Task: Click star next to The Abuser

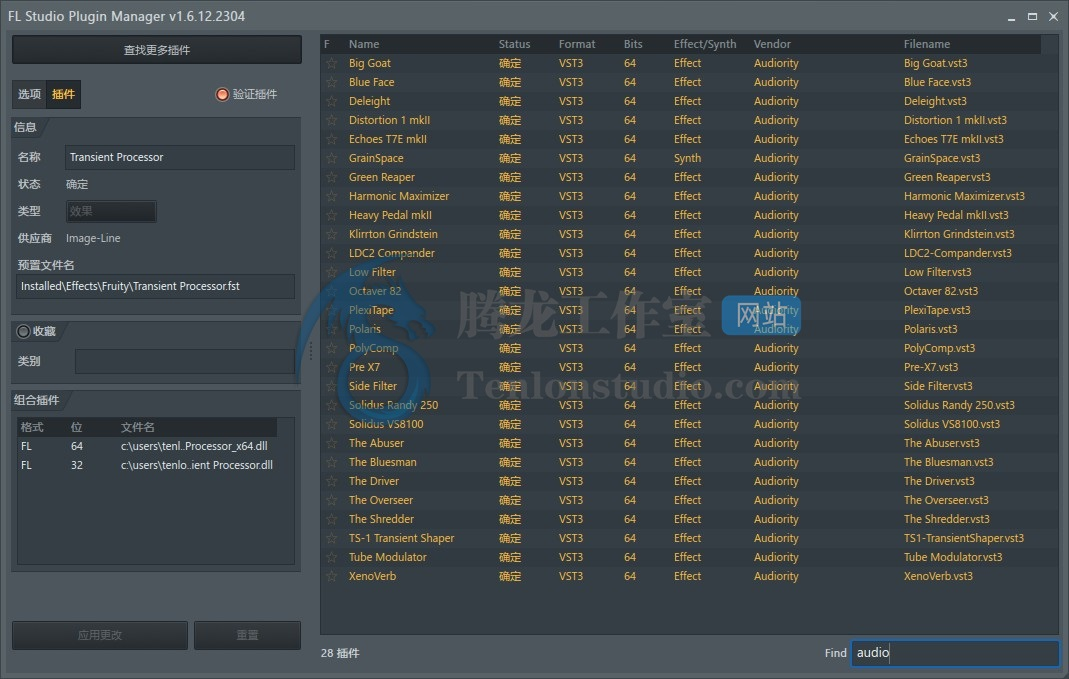Action: coord(331,443)
